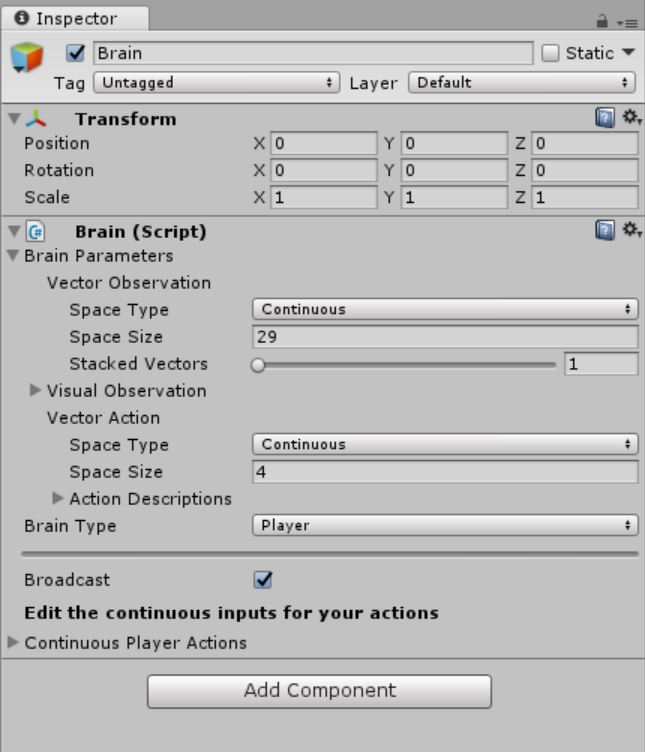
Task: Click the Scale Z field
Action: coord(585,197)
